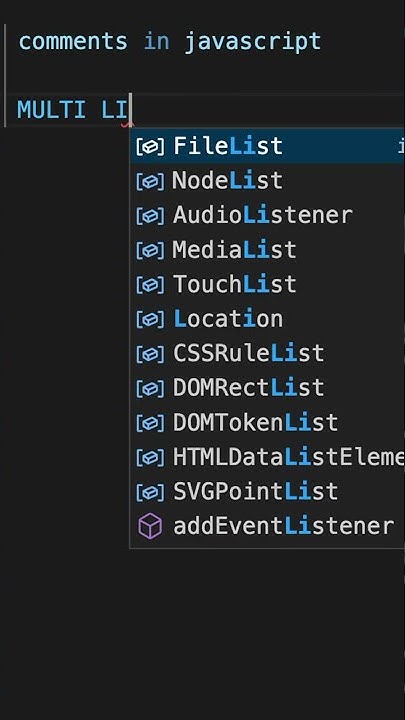Click the empty editor area below suggestions
Viewport: 405px width, 720px height.
coord(202,634)
